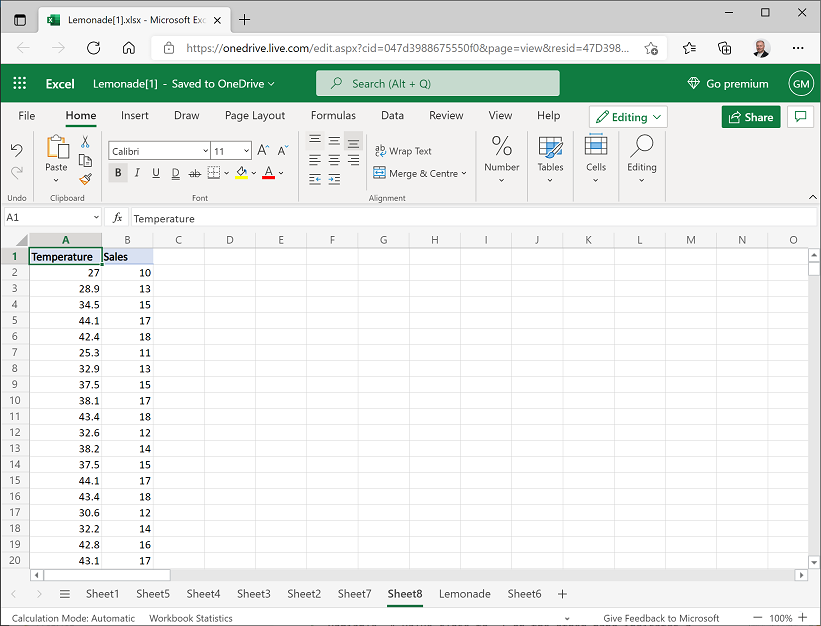Click the green Share button
Image resolution: width=821 pixels, height=626 pixels.
click(x=751, y=117)
